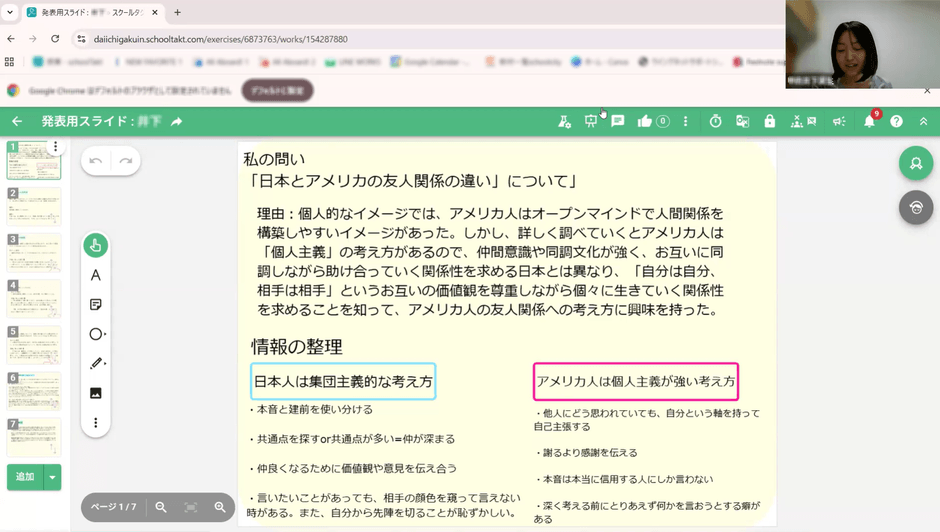Click the green user round button

coord(915,163)
